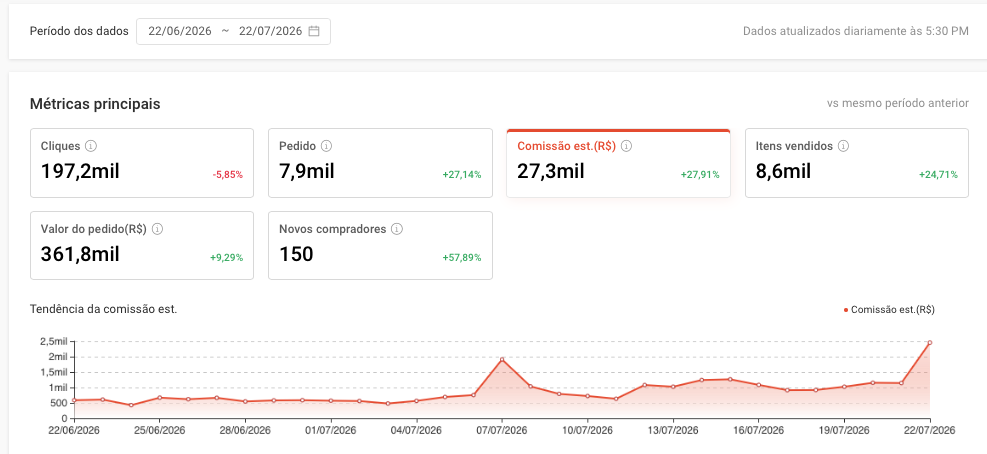Viewport: 987px width, 454px height.
Task: Select the Comissão est.(R$) metric card
Action: click(x=618, y=163)
